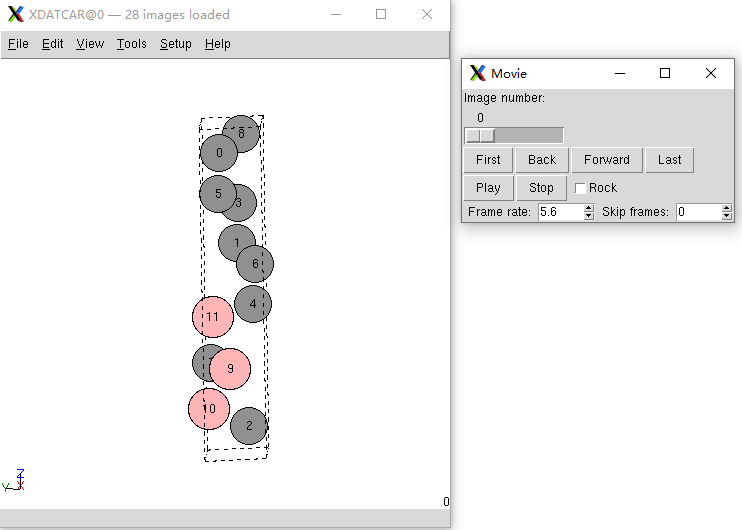This screenshot has width=742, height=530.
Task: Minimize the Movie window
Action: point(620,73)
